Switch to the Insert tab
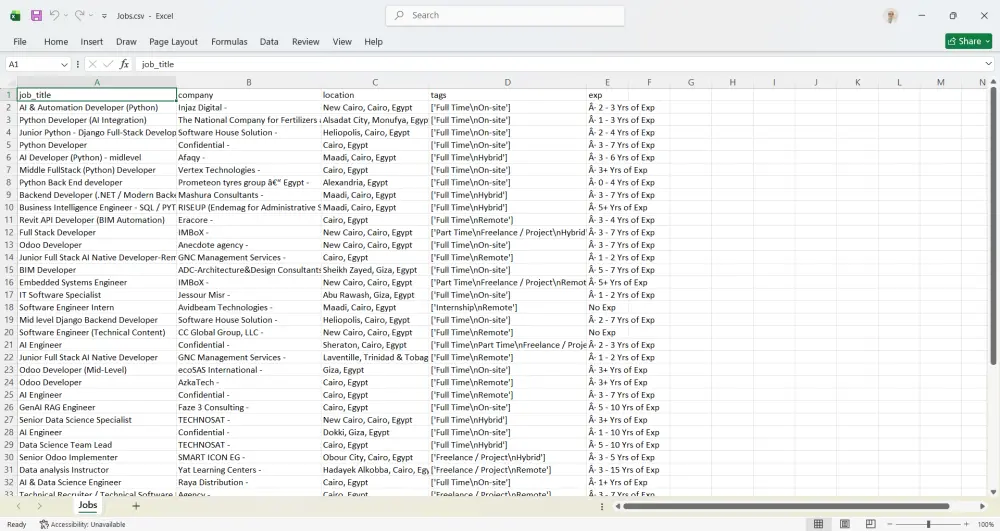Screen dimensions: 1000x531 coord(91,41)
